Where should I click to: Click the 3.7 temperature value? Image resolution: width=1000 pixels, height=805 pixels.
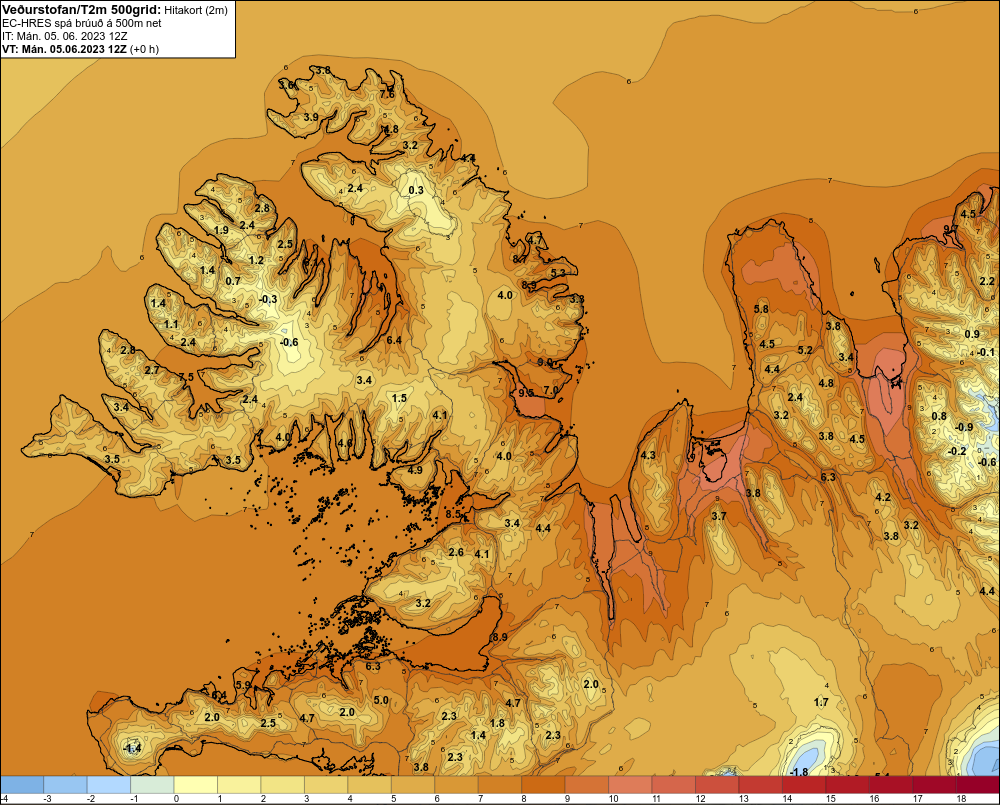(719, 516)
